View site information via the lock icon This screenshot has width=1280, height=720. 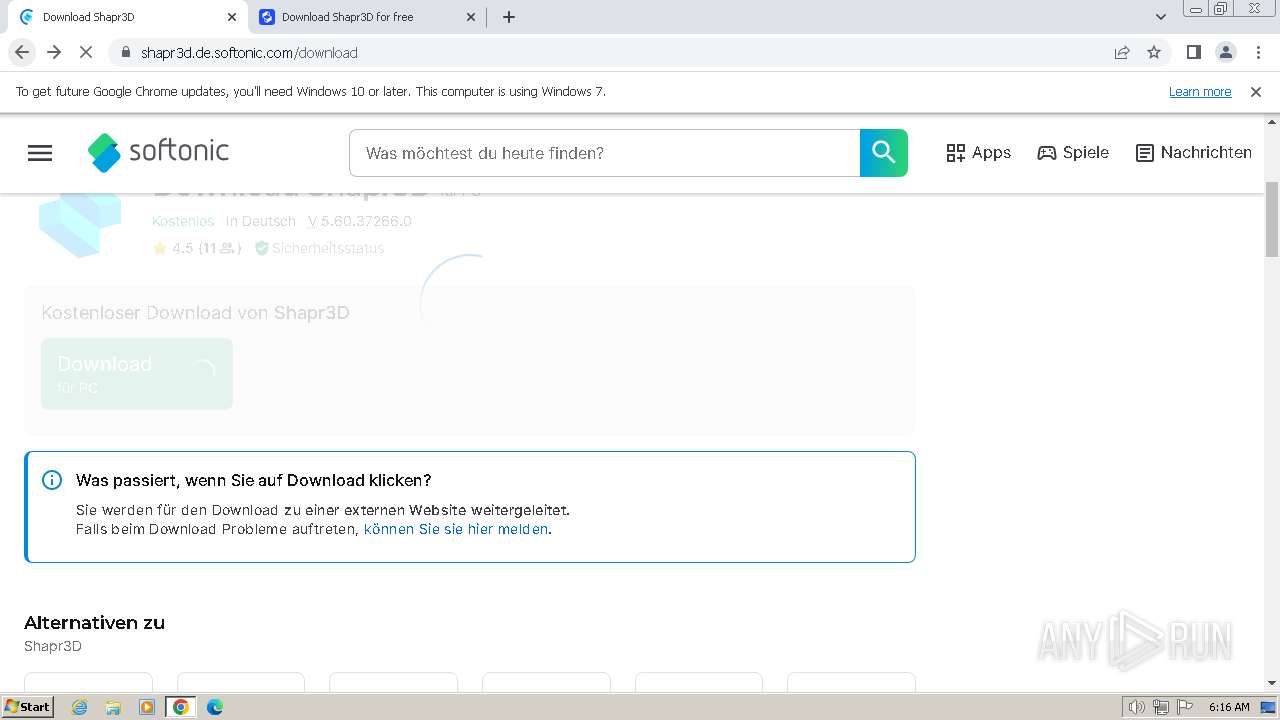126,52
